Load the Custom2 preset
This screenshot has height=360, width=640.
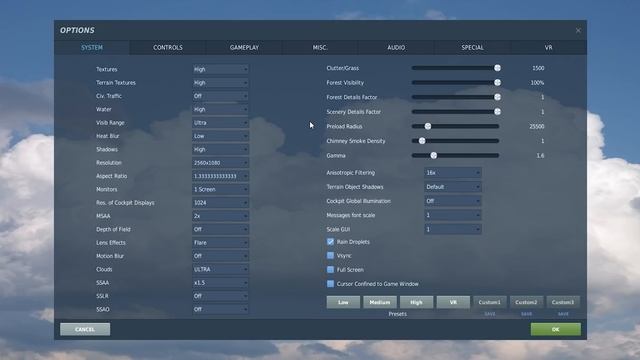click(x=527, y=302)
